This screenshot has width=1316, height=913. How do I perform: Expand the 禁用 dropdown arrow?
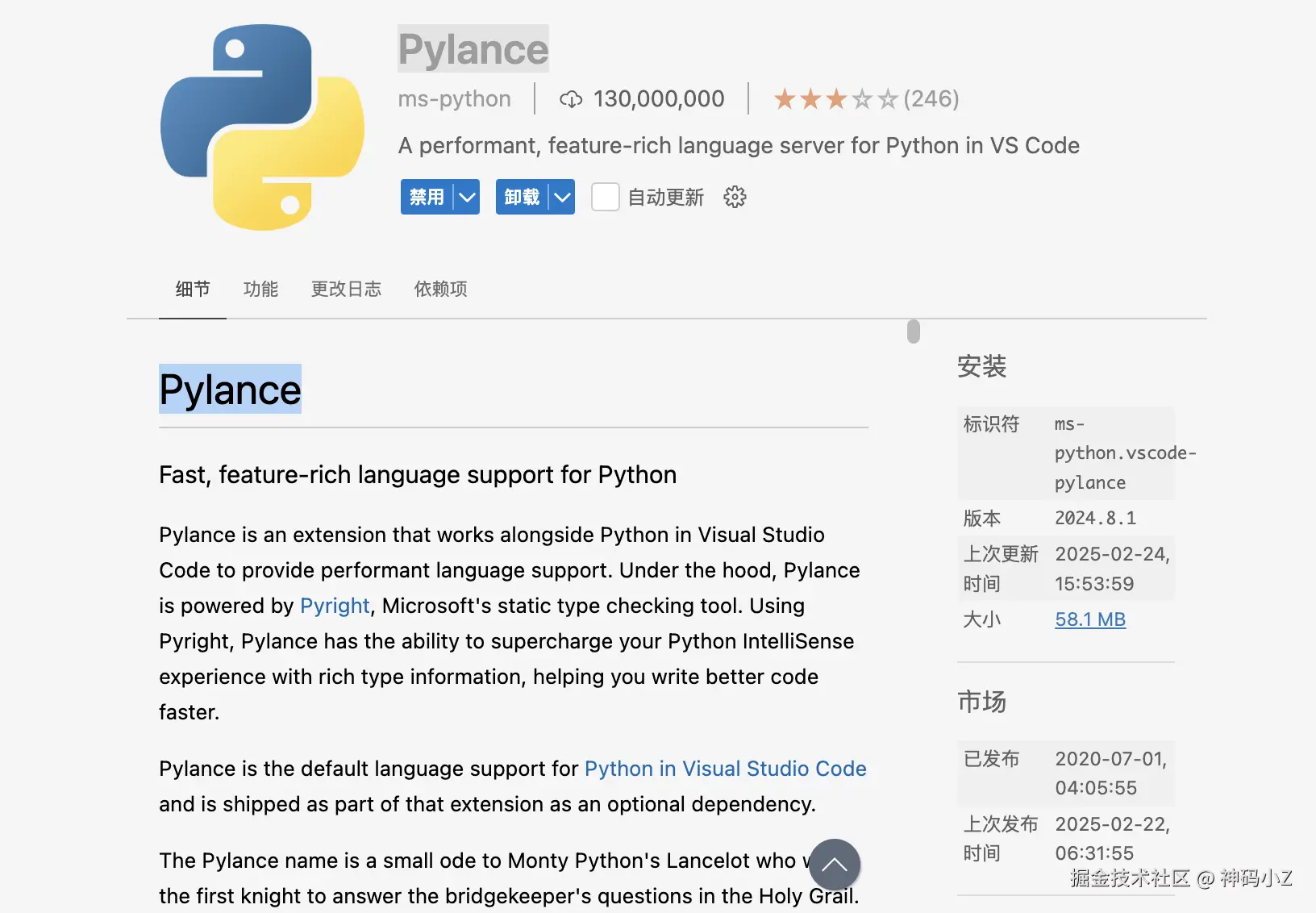coord(467,197)
